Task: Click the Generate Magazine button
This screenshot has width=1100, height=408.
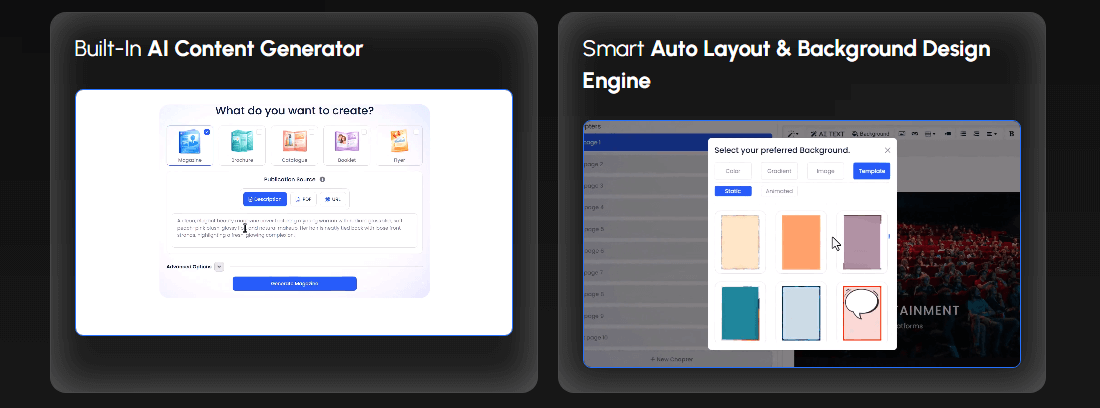Action: [x=295, y=283]
